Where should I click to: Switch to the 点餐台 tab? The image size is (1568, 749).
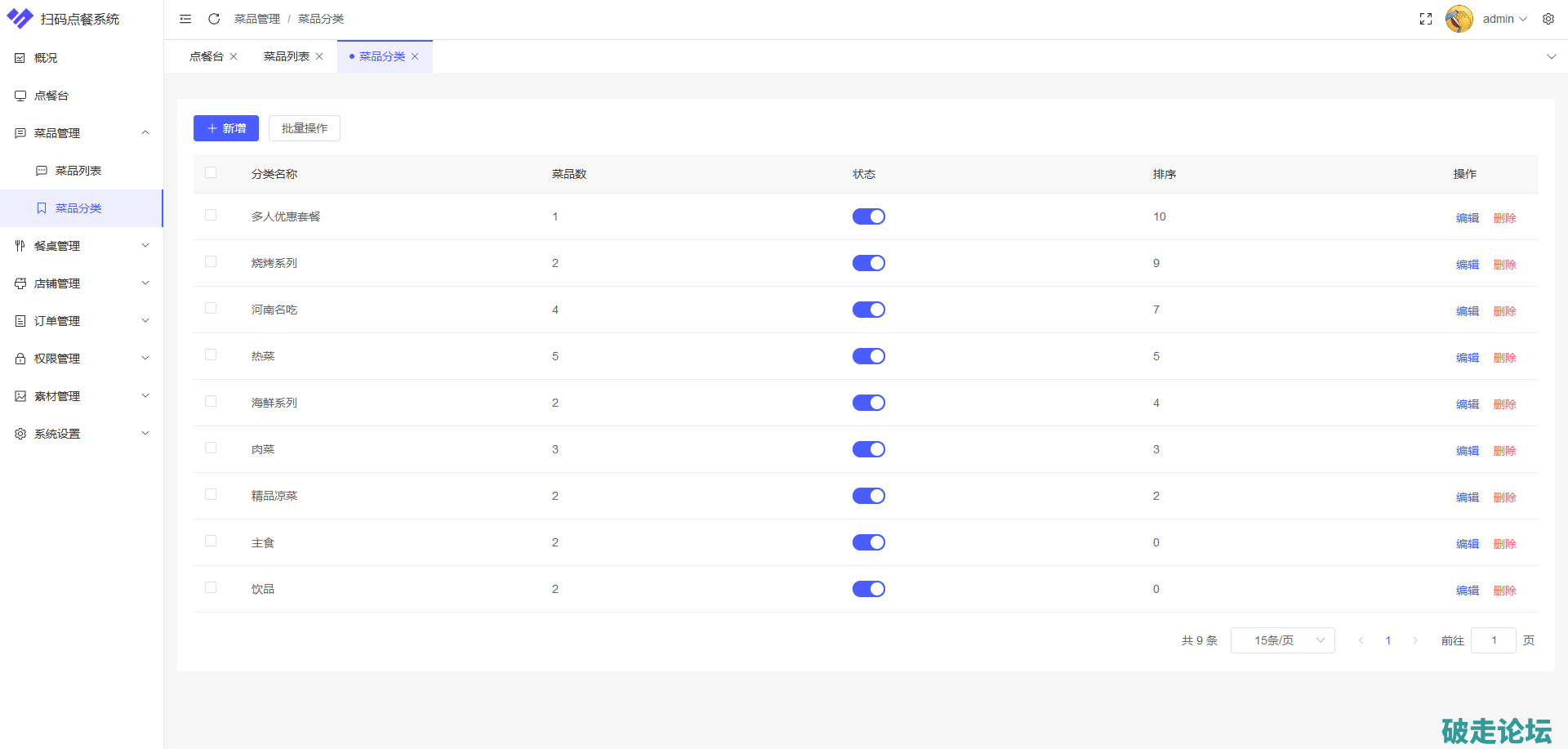tap(206, 56)
